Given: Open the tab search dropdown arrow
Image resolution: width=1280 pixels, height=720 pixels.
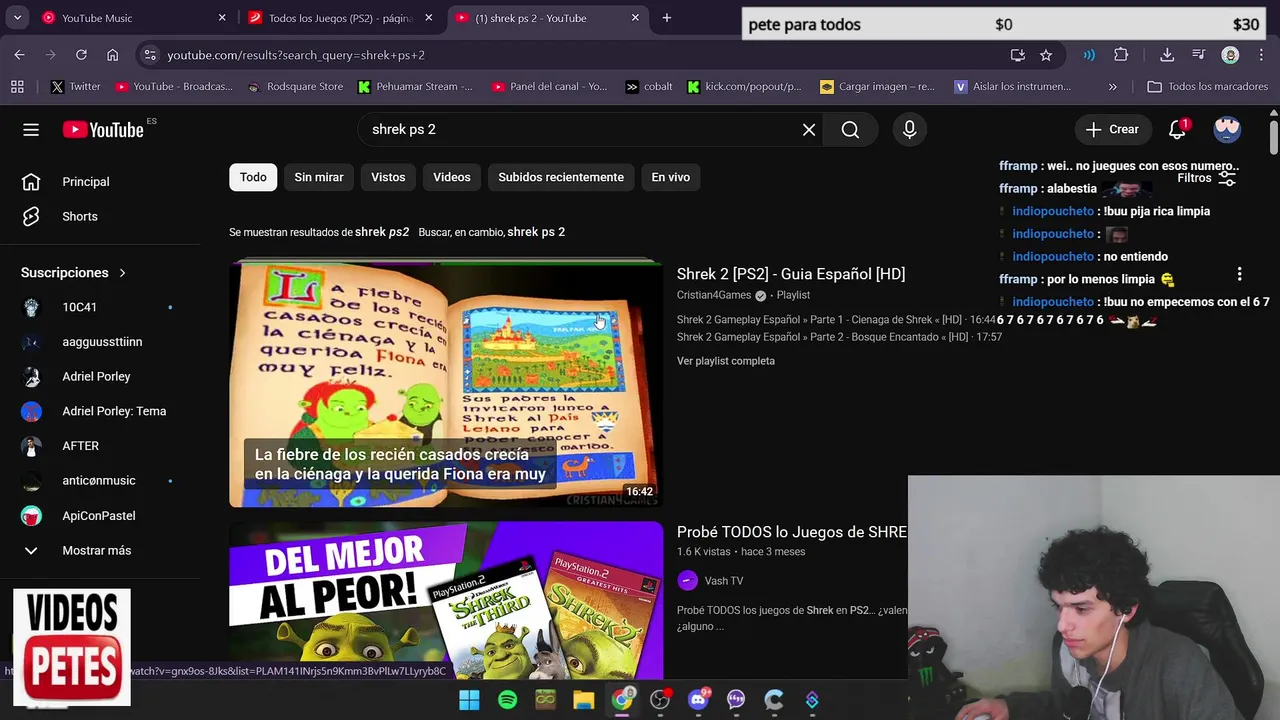Looking at the screenshot, I should (18, 18).
